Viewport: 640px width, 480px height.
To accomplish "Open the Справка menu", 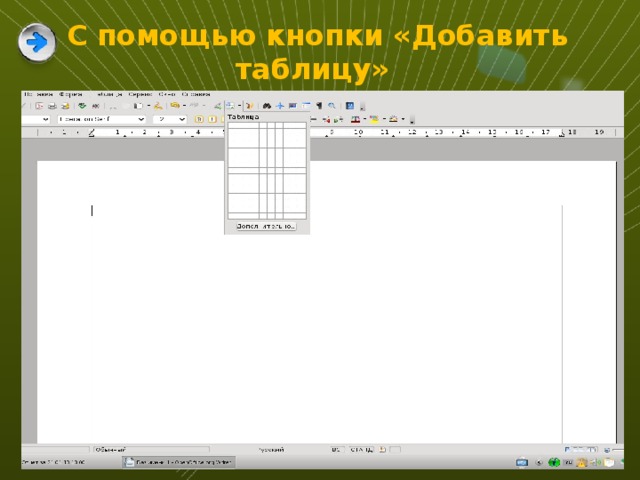I will 196,94.
